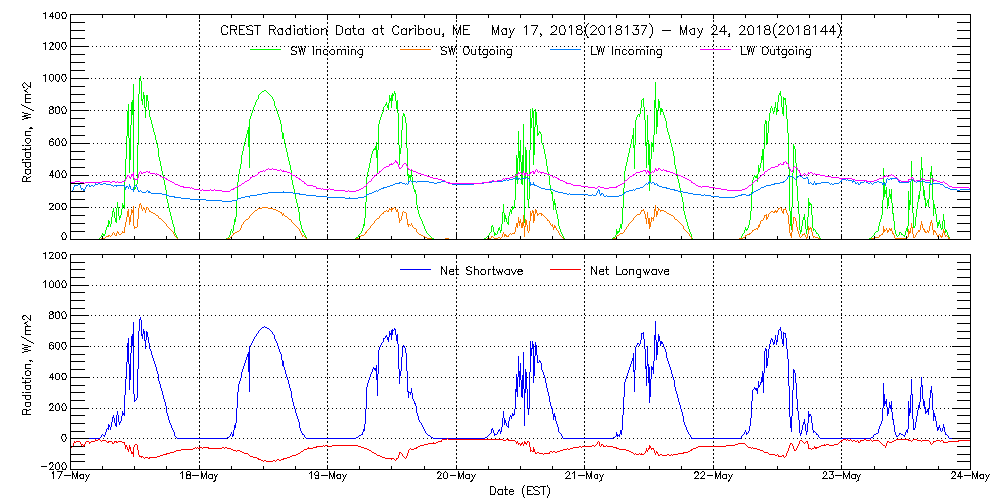Click the 21-May date tick label

(584, 476)
